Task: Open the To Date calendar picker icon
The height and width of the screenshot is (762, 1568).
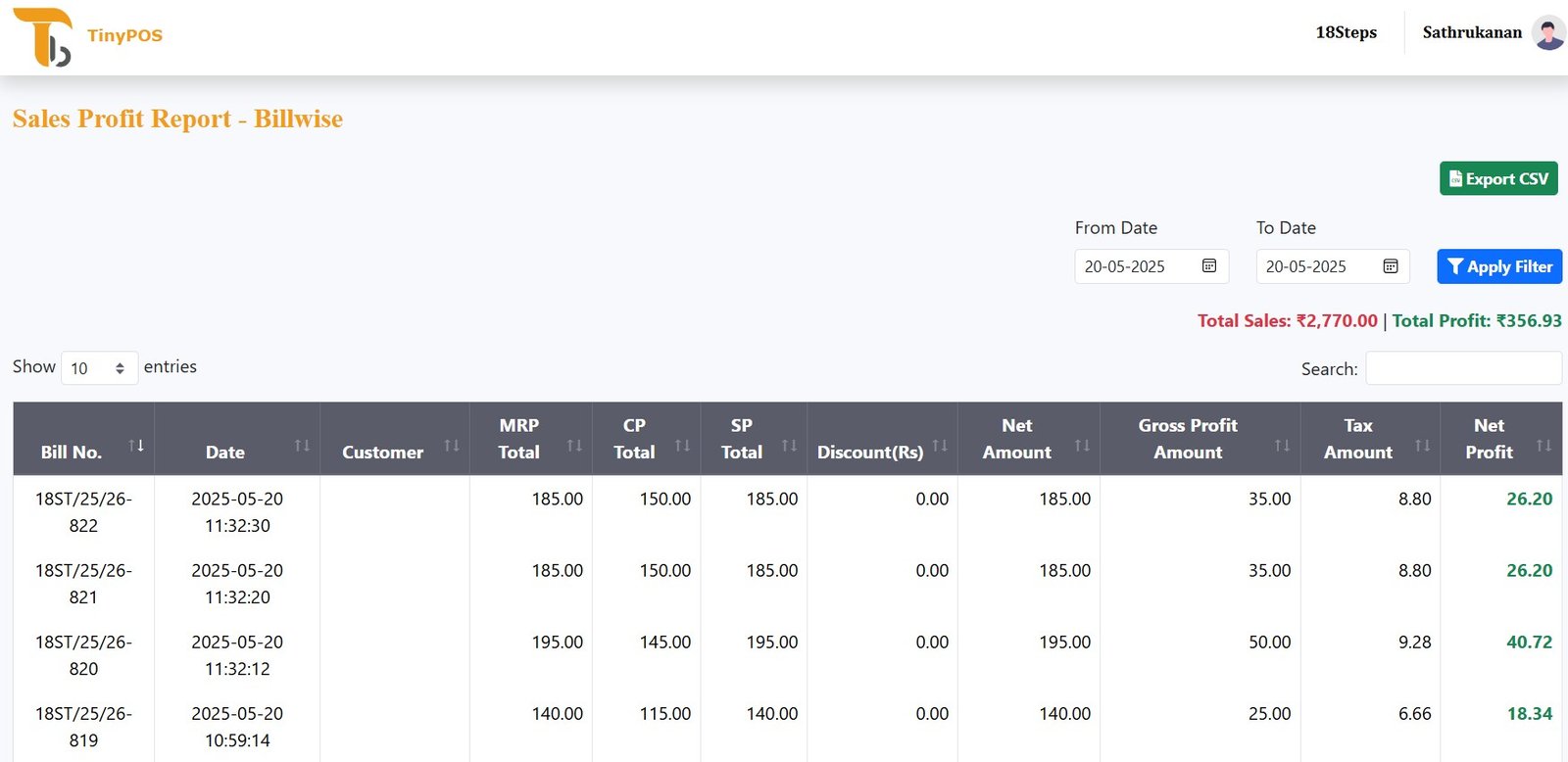Action: [1390, 266]
